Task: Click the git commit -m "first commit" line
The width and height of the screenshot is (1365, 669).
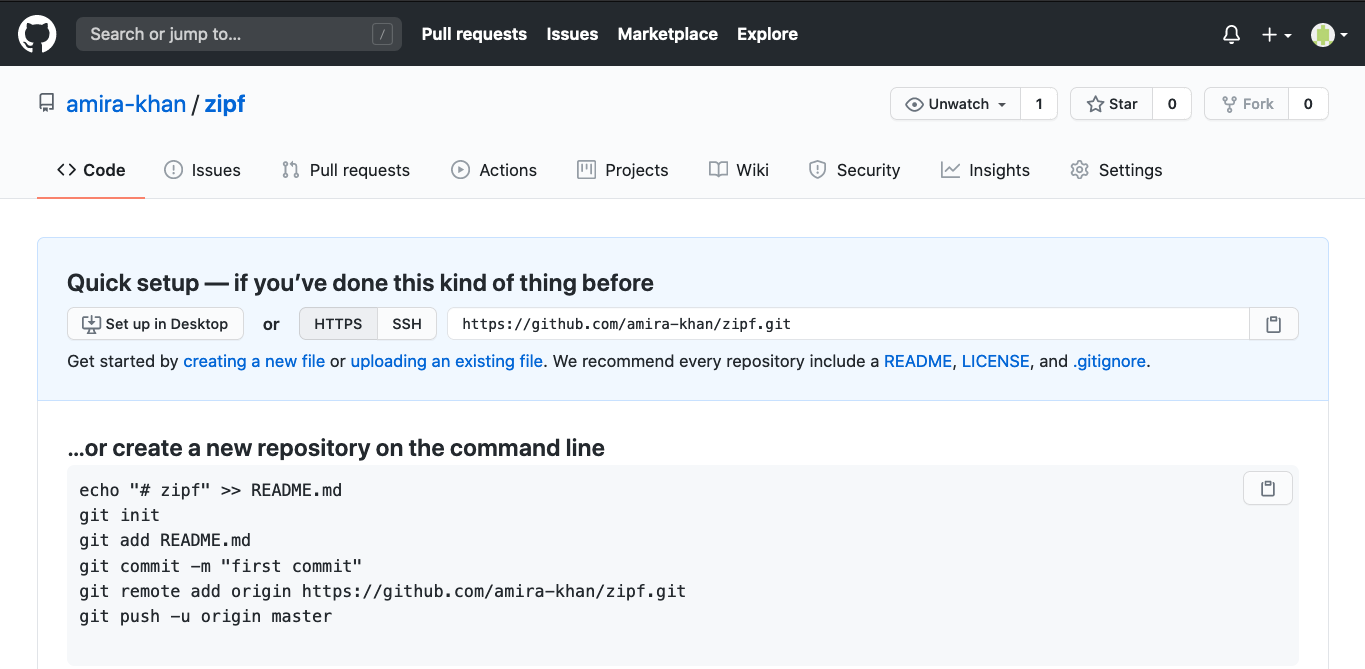Action: pyautogui.click(x=220, y=566)
